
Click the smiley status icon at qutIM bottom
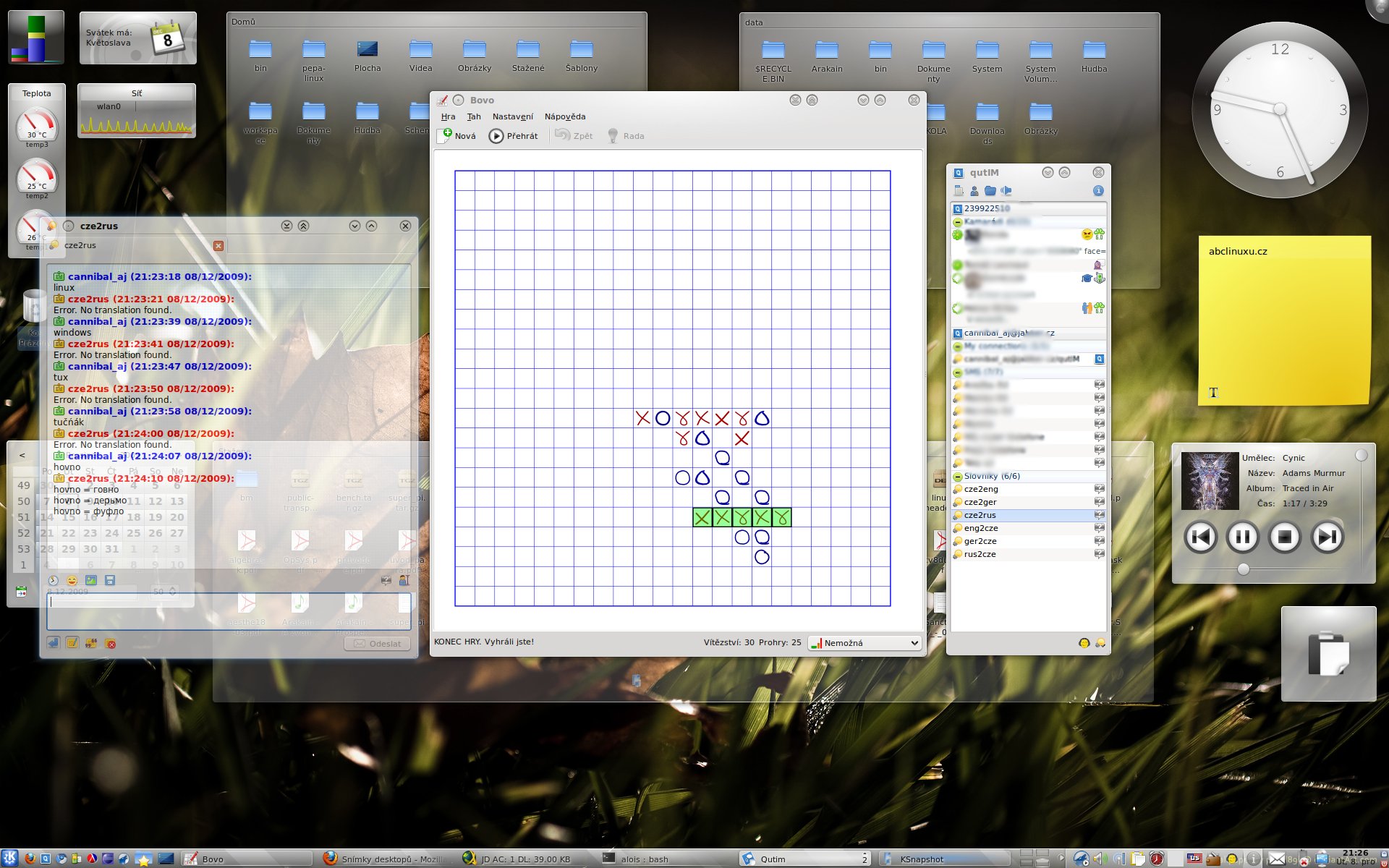click(x=1084, y=643)
